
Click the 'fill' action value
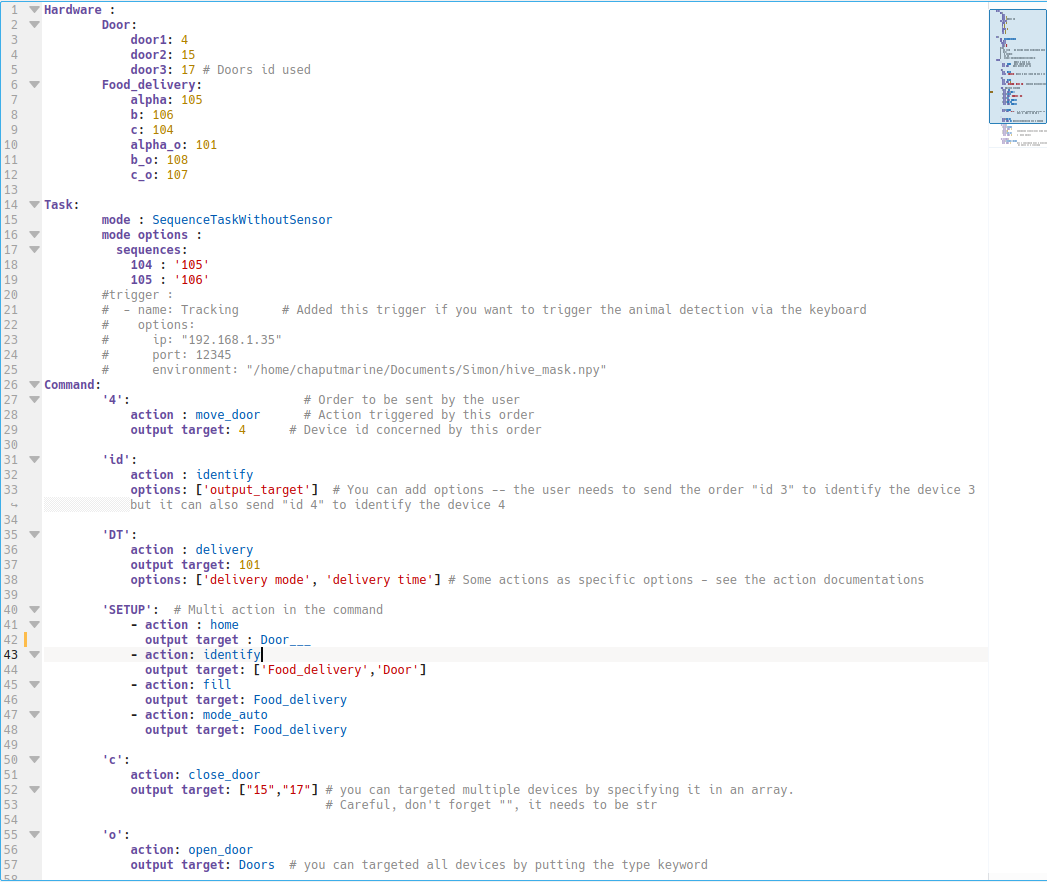217,685
